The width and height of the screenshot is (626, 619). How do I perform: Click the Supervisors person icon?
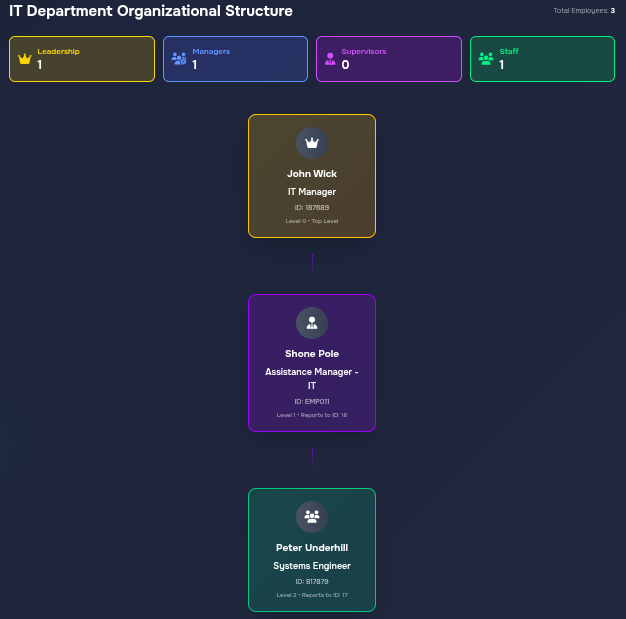(331, 59)
